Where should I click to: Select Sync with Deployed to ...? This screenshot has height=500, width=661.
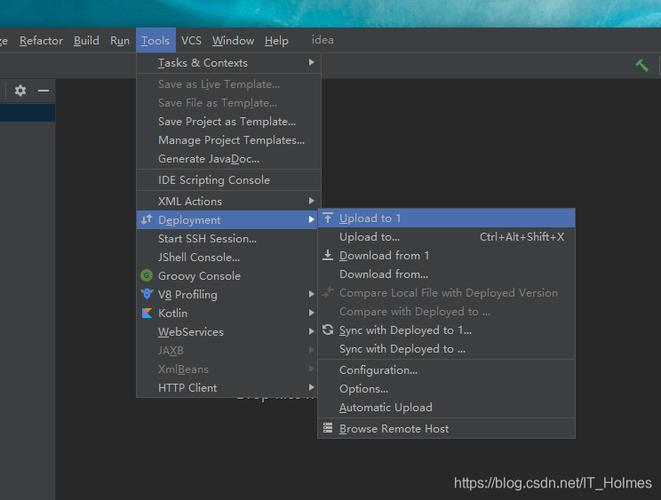[x=446, y=349]
